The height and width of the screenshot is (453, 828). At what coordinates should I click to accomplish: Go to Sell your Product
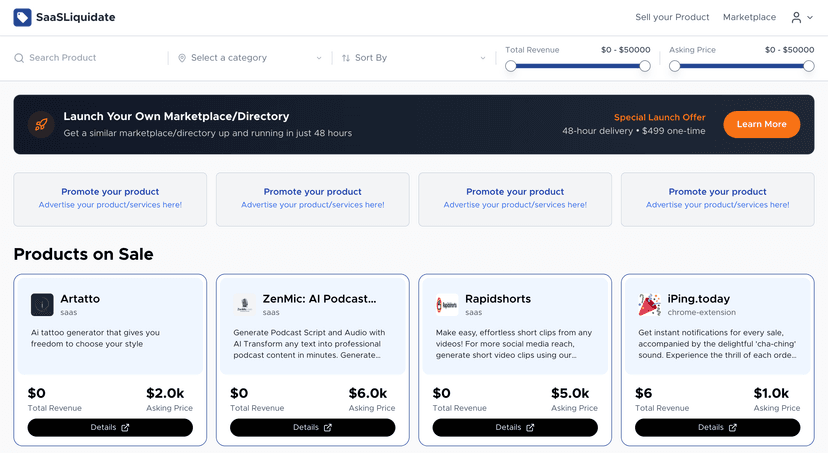coord(672,17)
